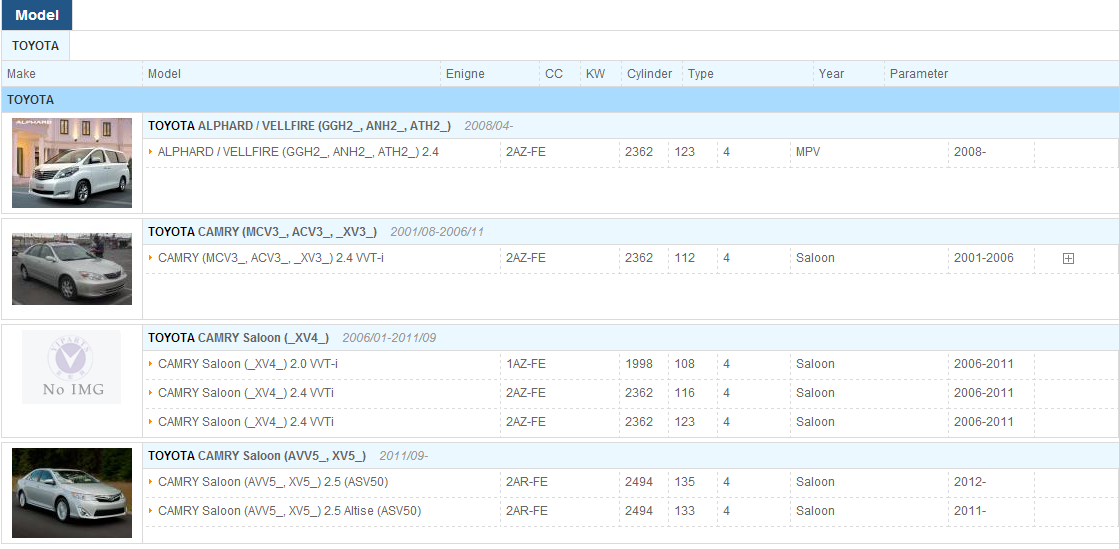Click the 1998 CC value
Screen dimensions: 1119x549
[x=639, y=364]
